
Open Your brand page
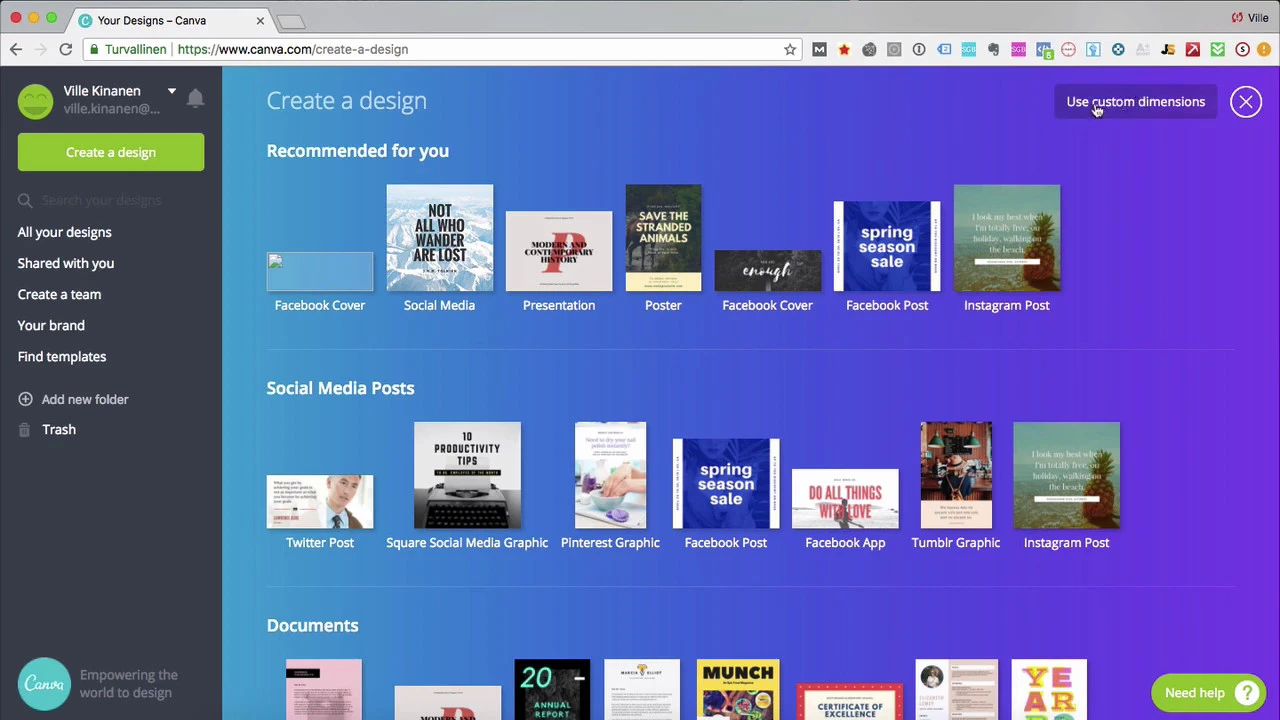[51, 325]
